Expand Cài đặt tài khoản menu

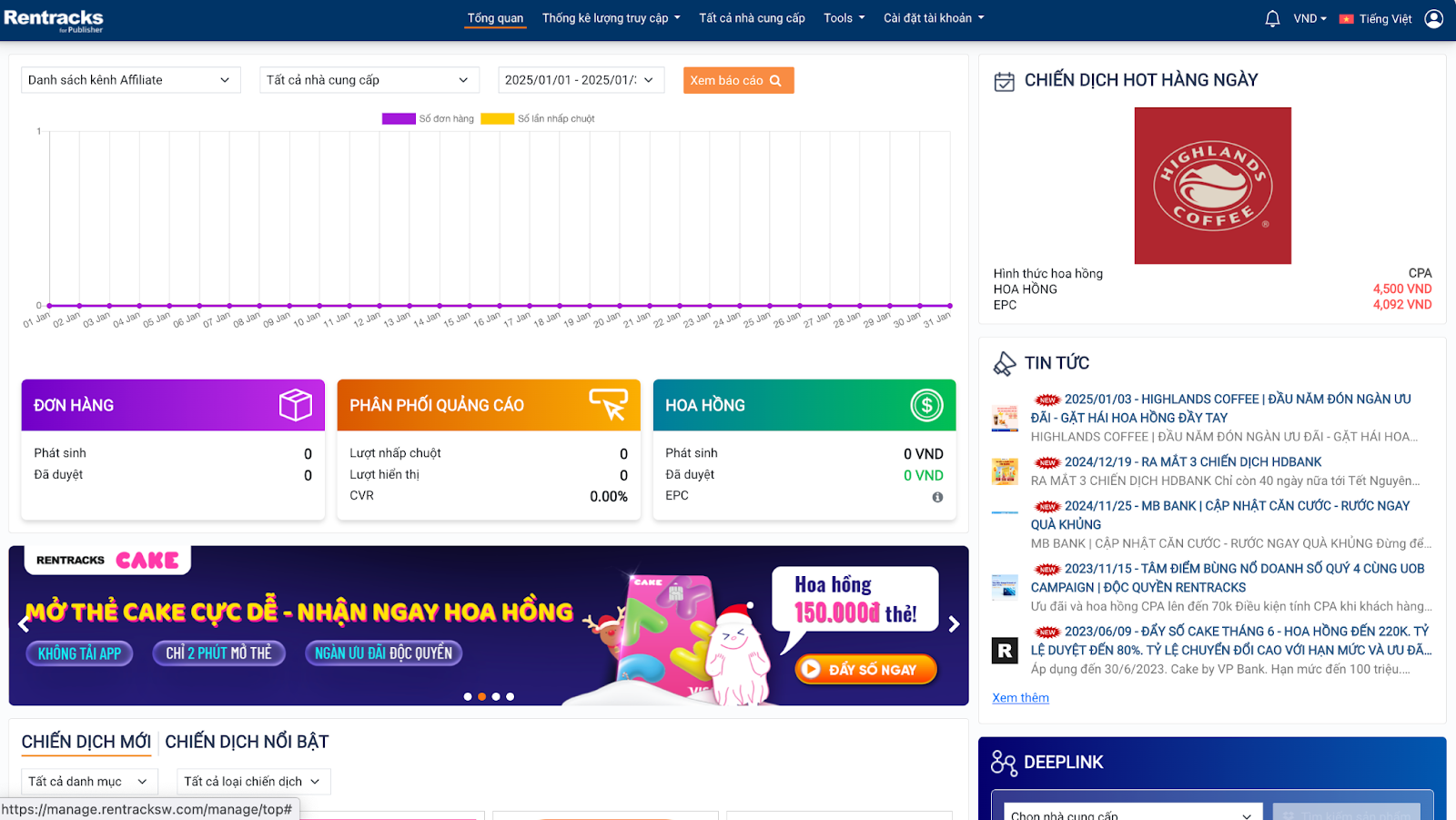coord(934,18)
